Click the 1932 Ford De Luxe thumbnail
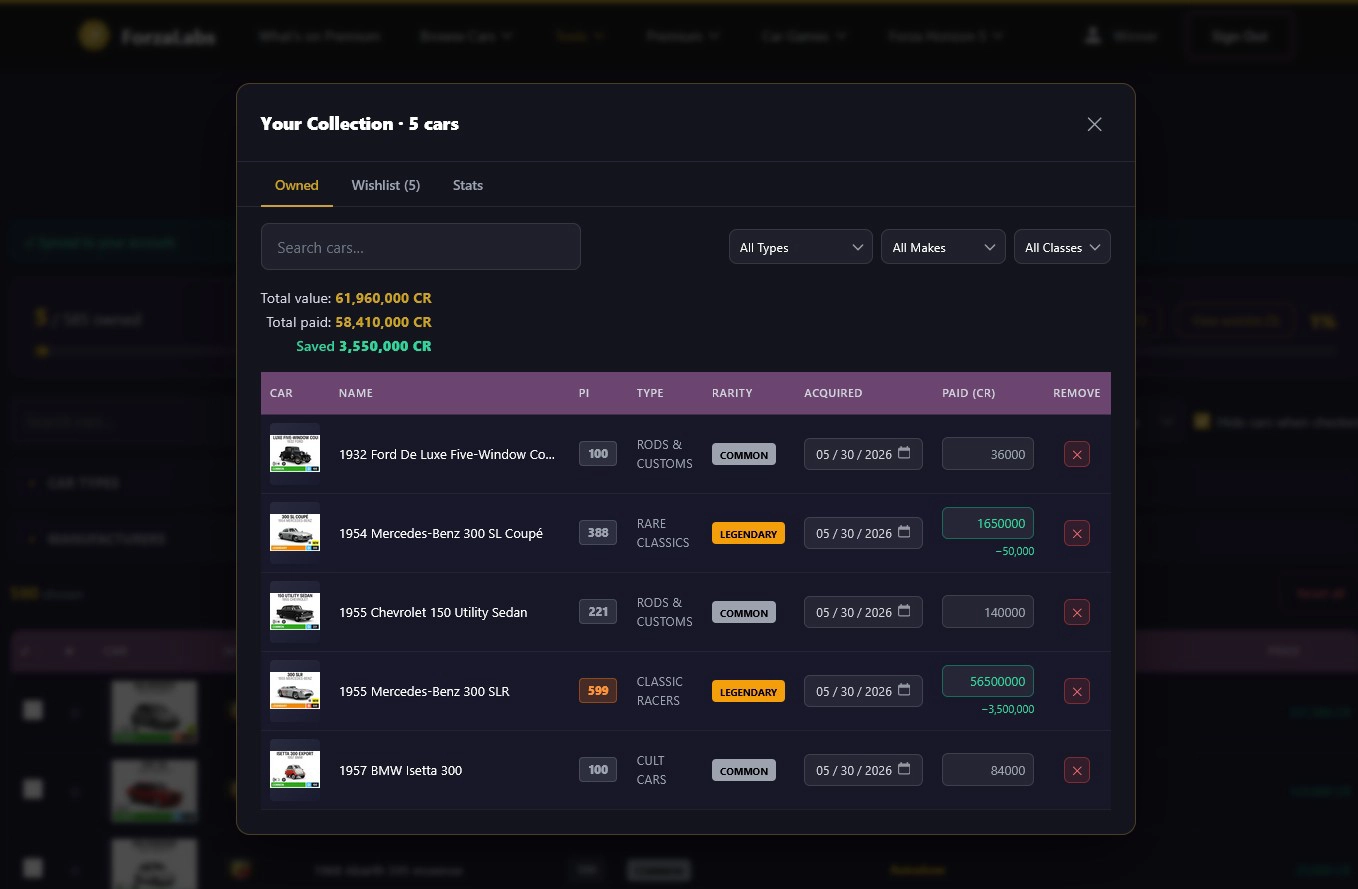The width and height of the screenshot is (1358, 889). coord(295,454)
